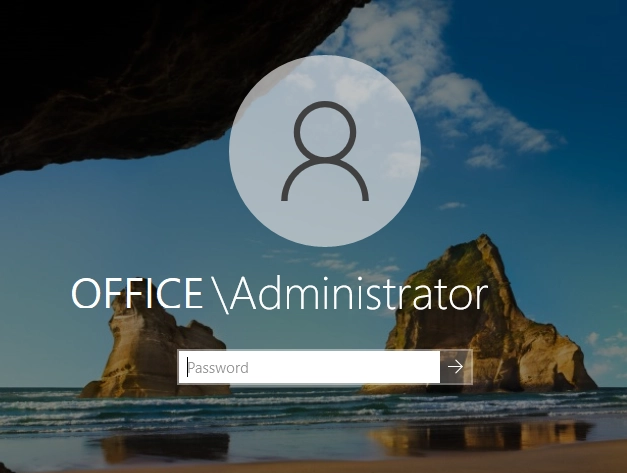Click the OFFICE\Administrator account name

pyautogui.click(x=280, y=294)
